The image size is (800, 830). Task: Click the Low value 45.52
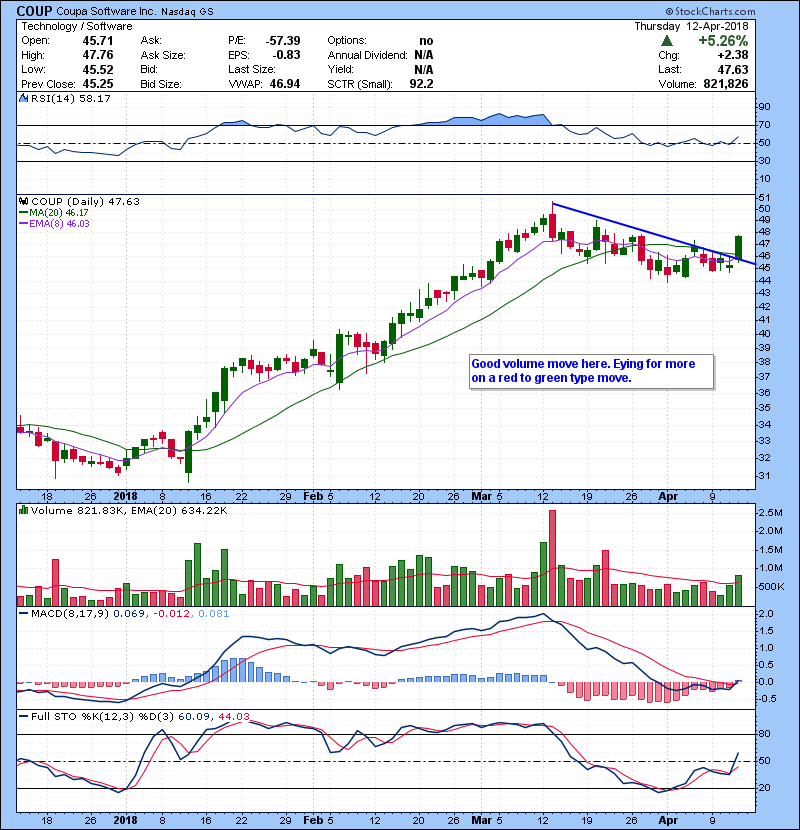[x=97, y=69]
